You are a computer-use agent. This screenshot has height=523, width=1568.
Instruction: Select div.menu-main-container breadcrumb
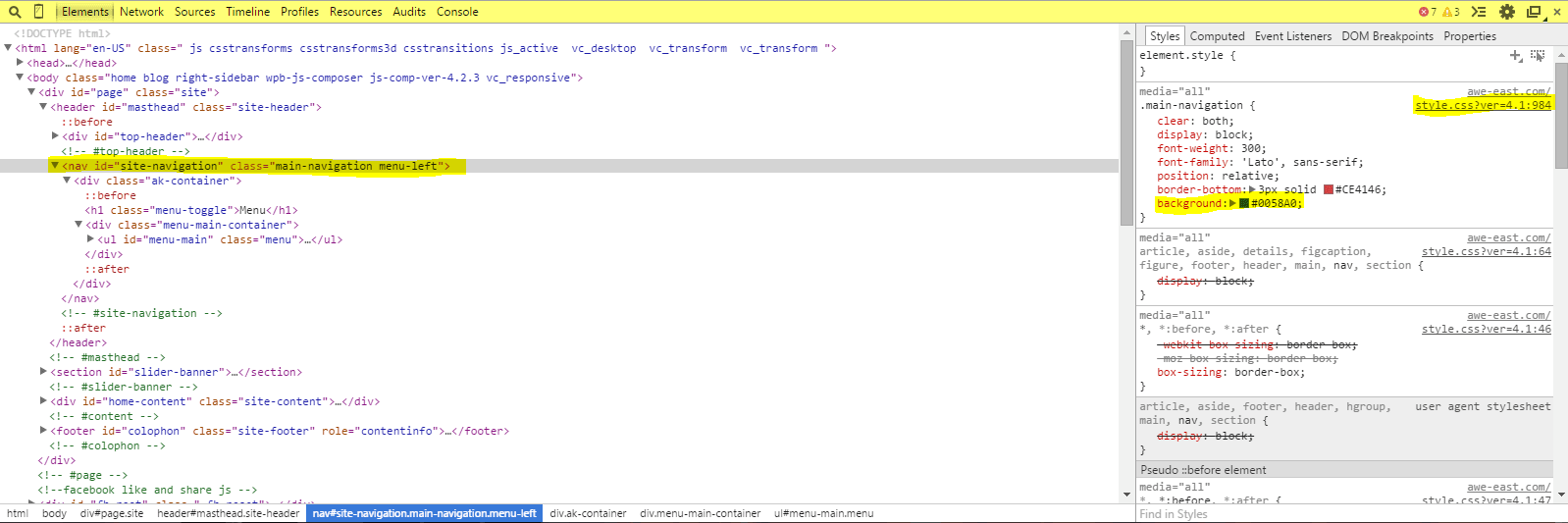point(700,513)
